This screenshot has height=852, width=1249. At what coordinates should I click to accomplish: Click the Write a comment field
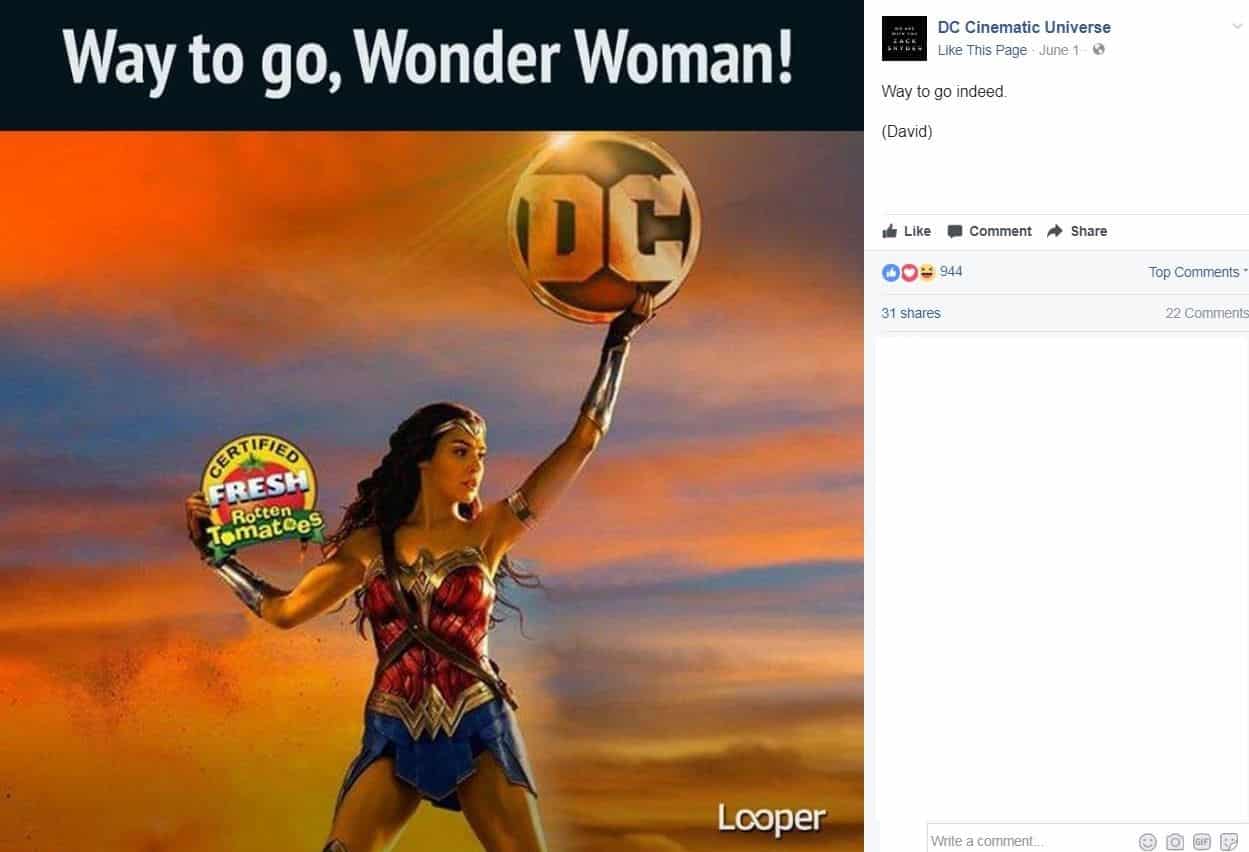pos(1030,841)
